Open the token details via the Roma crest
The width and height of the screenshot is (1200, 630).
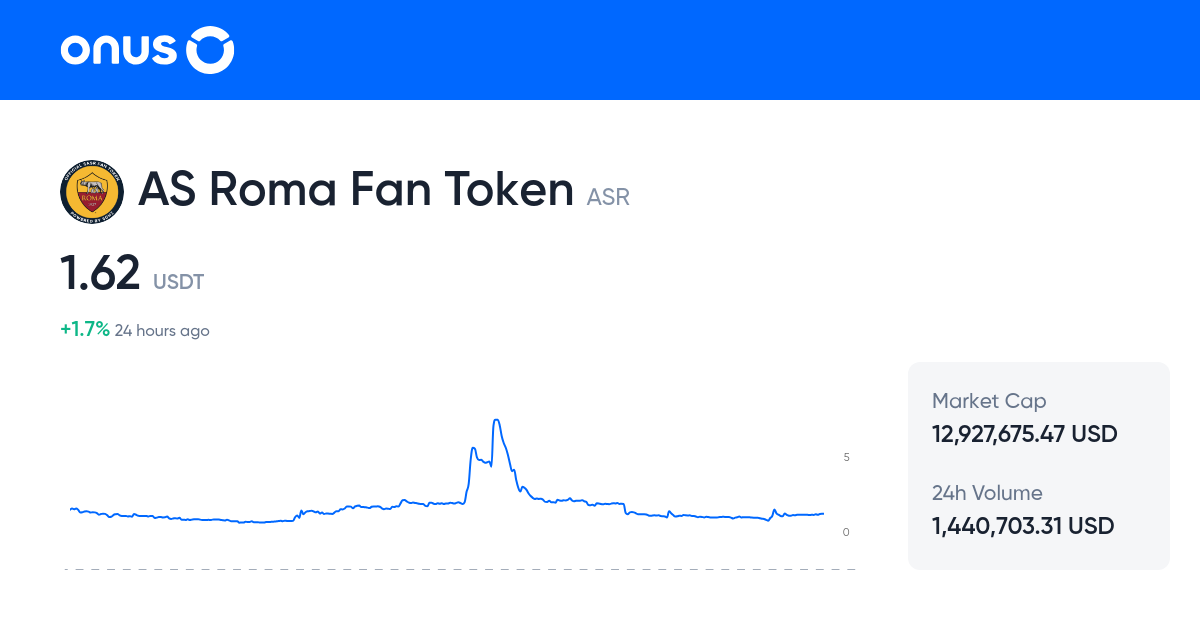91,191
